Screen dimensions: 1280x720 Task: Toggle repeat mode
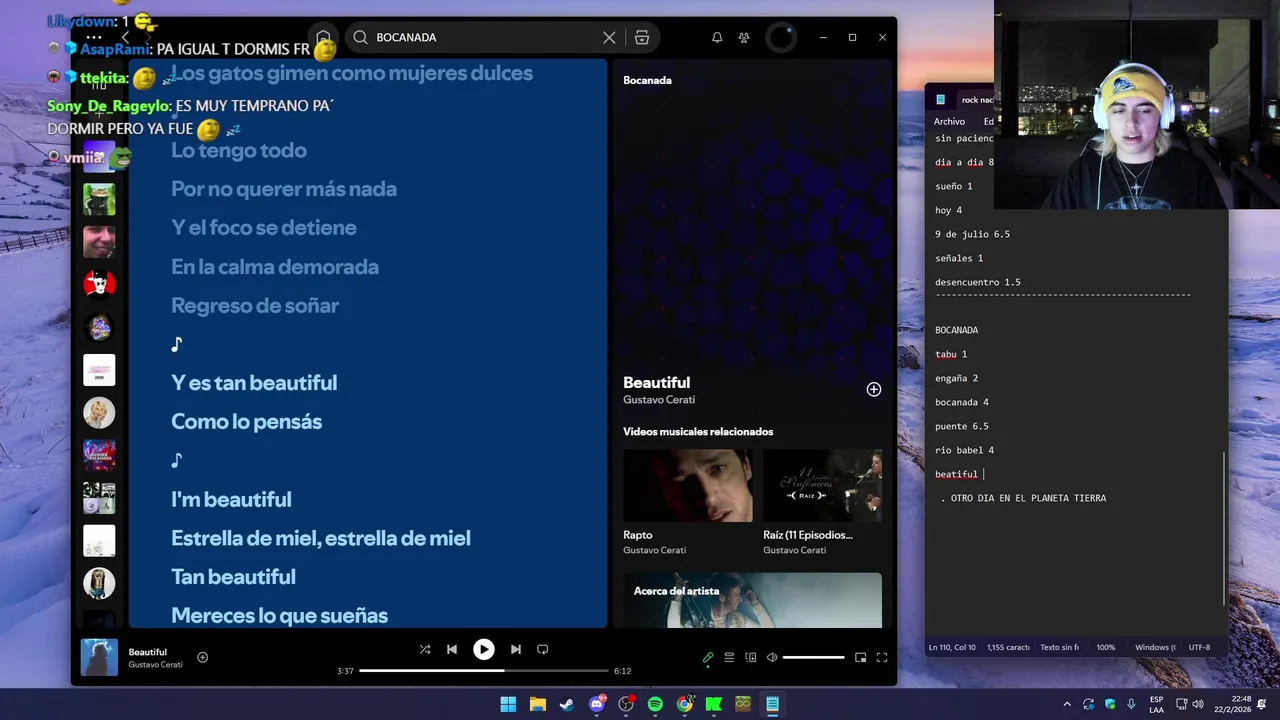[542, 649]
